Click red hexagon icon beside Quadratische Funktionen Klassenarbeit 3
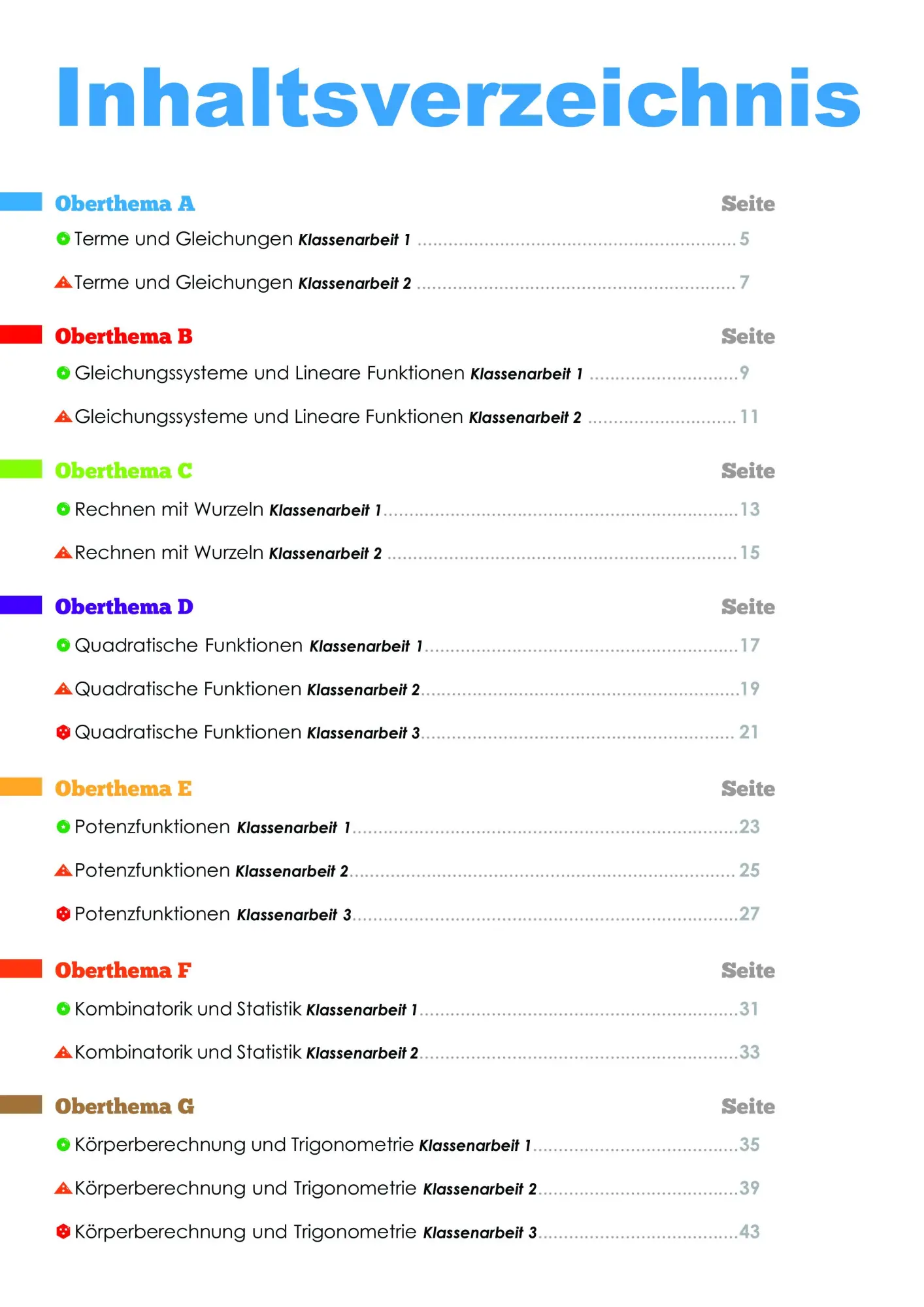 click(x=63, y=732)
